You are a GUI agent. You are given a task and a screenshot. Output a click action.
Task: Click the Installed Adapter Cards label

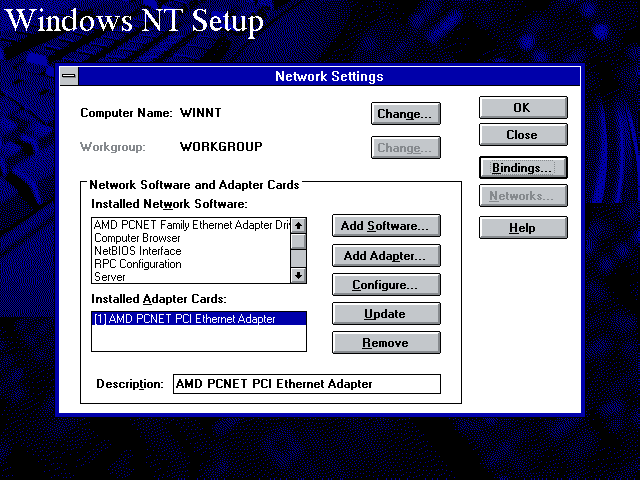tap(159, 299)
